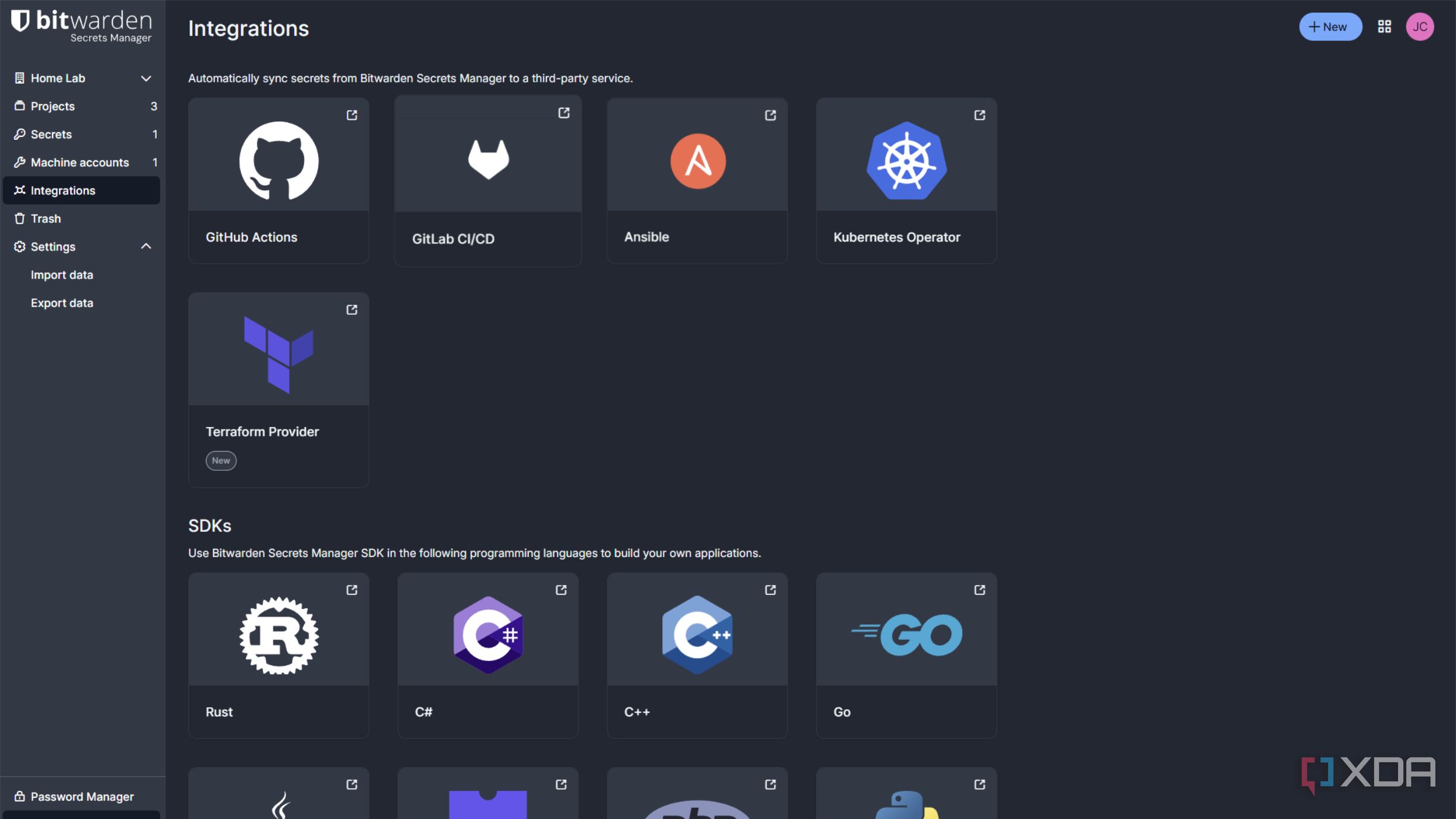Open the JC account avatar menu
Image resolution: width=1456 pixels, height=819 pixels.
point(1420,27)
